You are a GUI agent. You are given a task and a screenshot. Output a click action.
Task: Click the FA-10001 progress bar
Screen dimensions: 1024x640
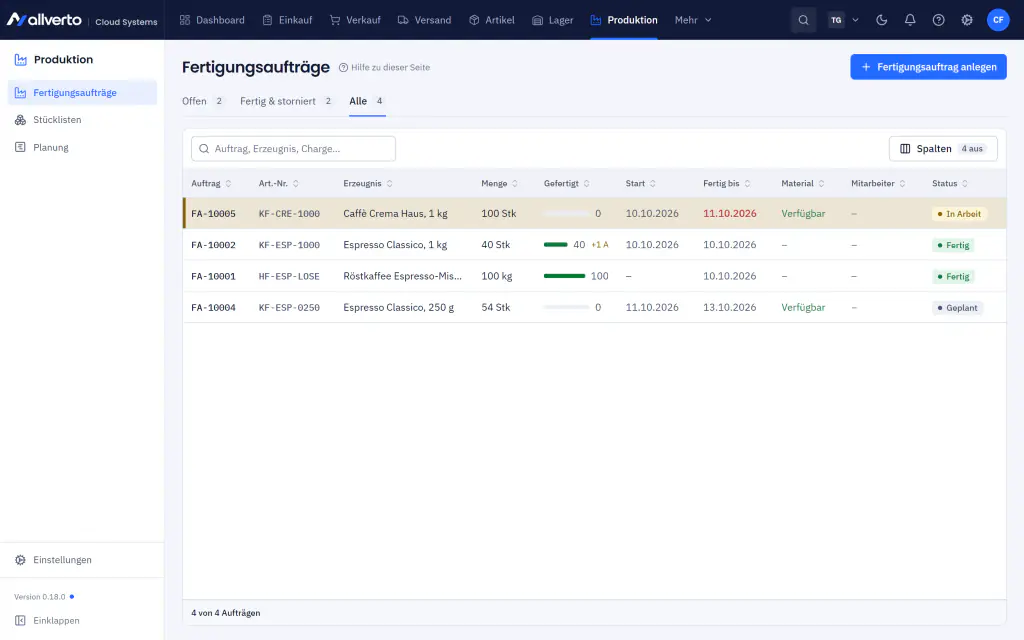[x=564, y=276]
